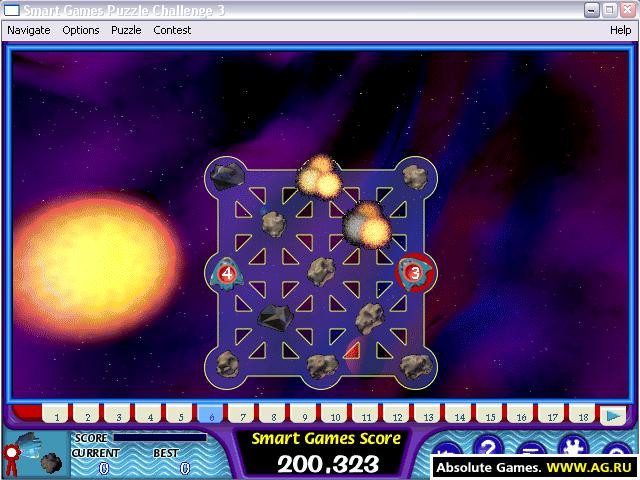
Task: Open the Puzzle menu
Action: [126, 30]
